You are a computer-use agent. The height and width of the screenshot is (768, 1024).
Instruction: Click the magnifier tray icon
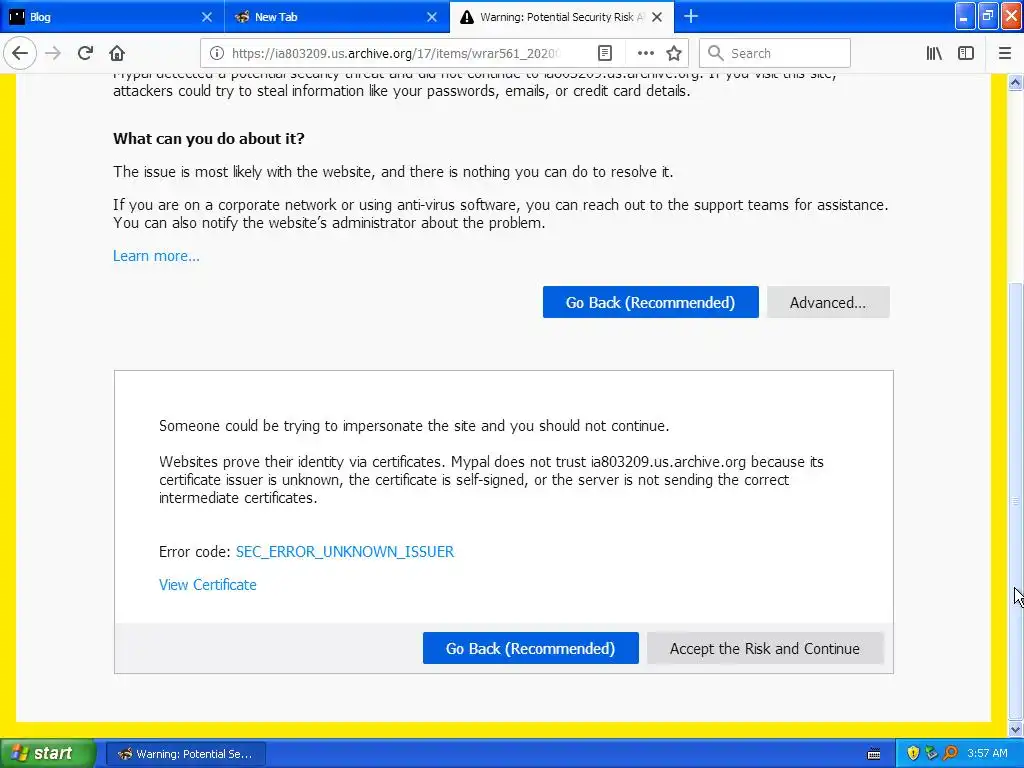950,754
